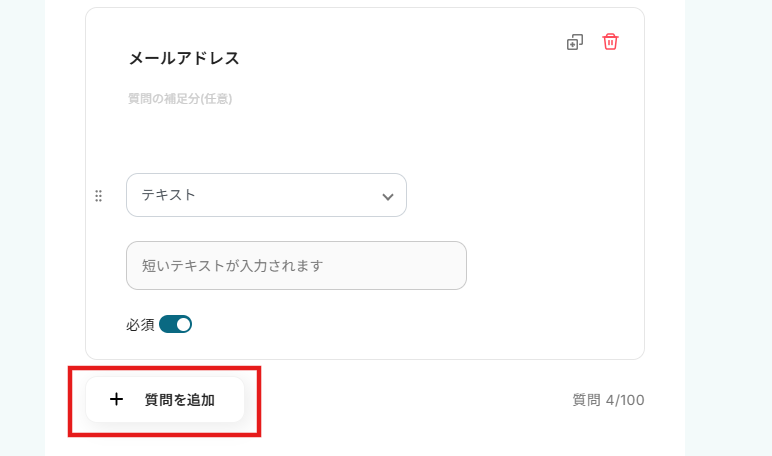This screenshot has height=456, width=772.
Task: Click the plus icon in 質問を追加
Action: [x=117, y=400]
